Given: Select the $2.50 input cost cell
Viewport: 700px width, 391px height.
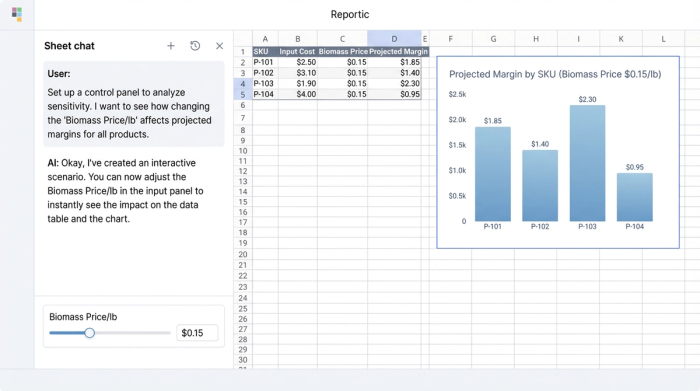Looking at the screenshot, I should pyautogui.click(x=298, y=62).
